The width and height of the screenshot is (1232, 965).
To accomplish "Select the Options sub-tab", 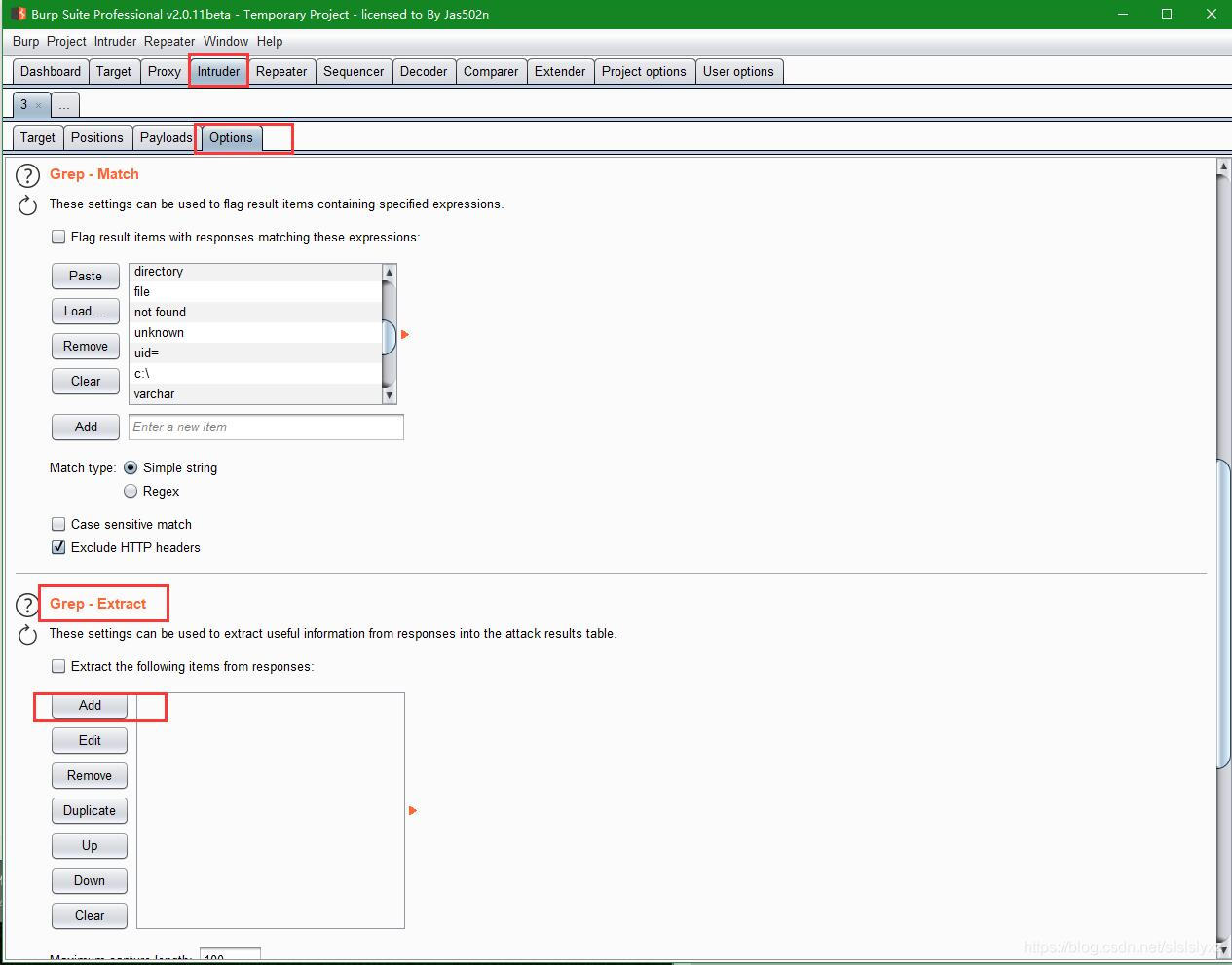I will (231, 137).
